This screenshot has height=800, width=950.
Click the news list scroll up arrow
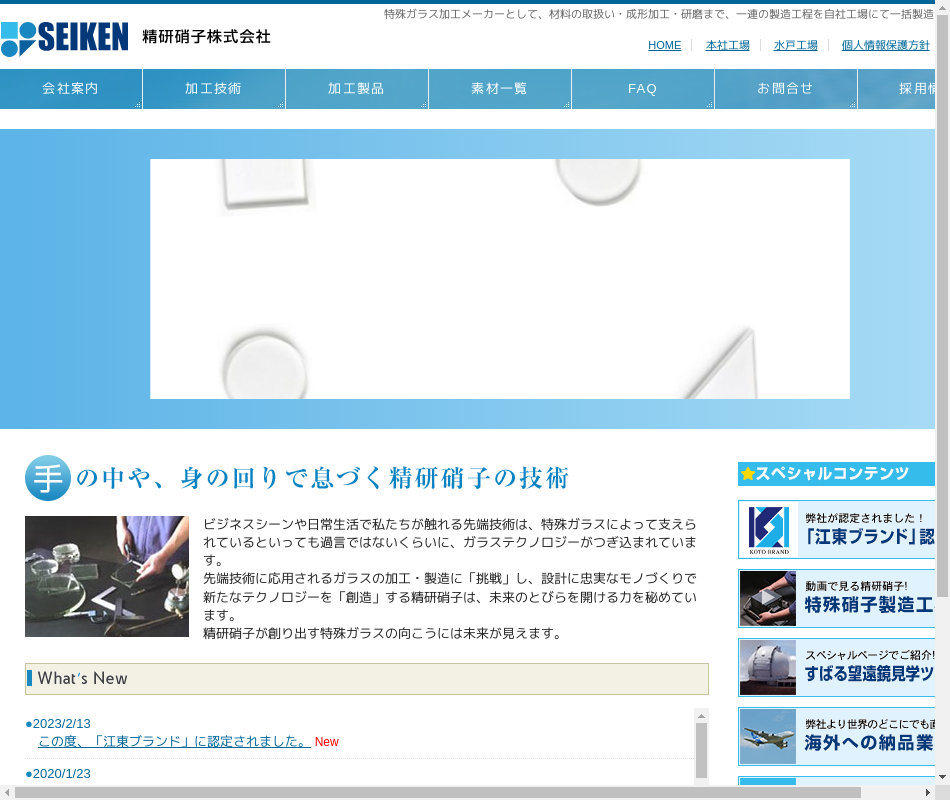pyautogui.click(x=701, y=716)
